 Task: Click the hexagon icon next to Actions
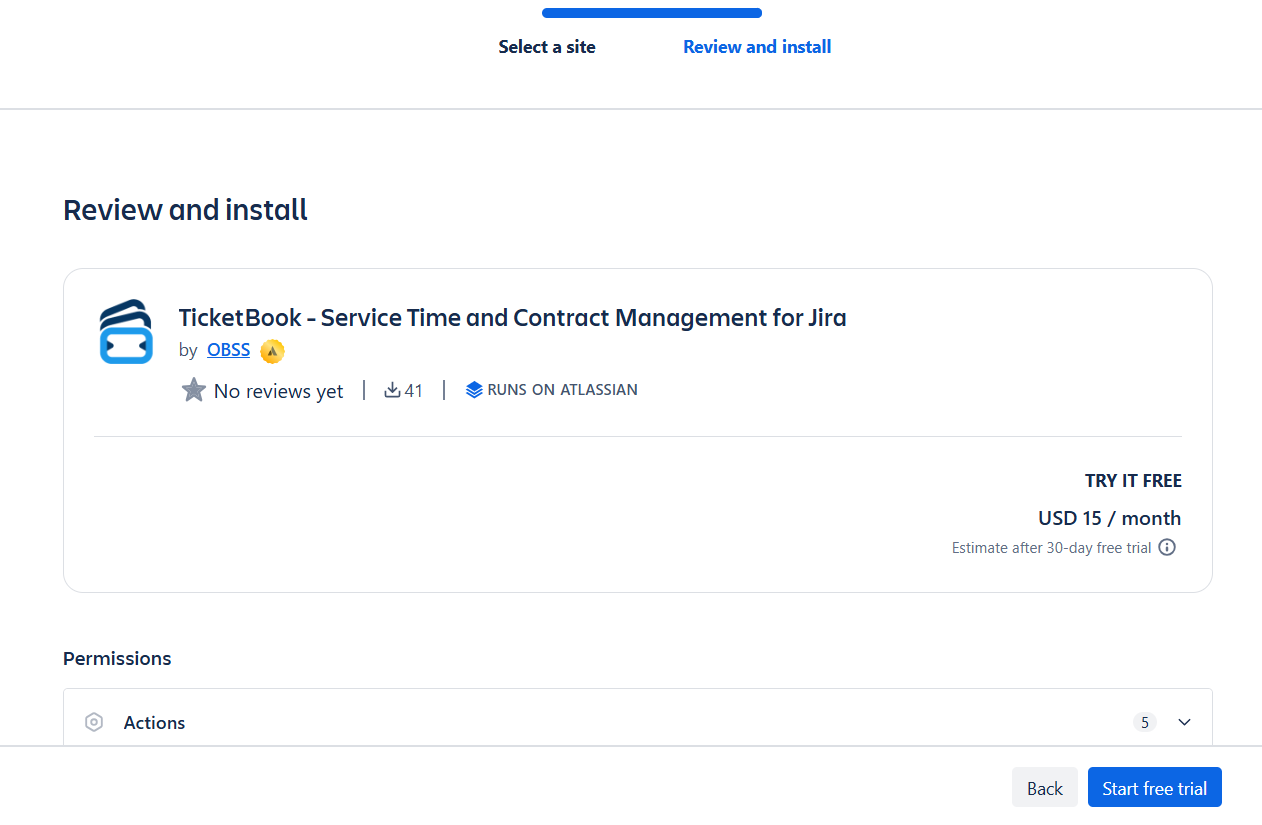94,722
